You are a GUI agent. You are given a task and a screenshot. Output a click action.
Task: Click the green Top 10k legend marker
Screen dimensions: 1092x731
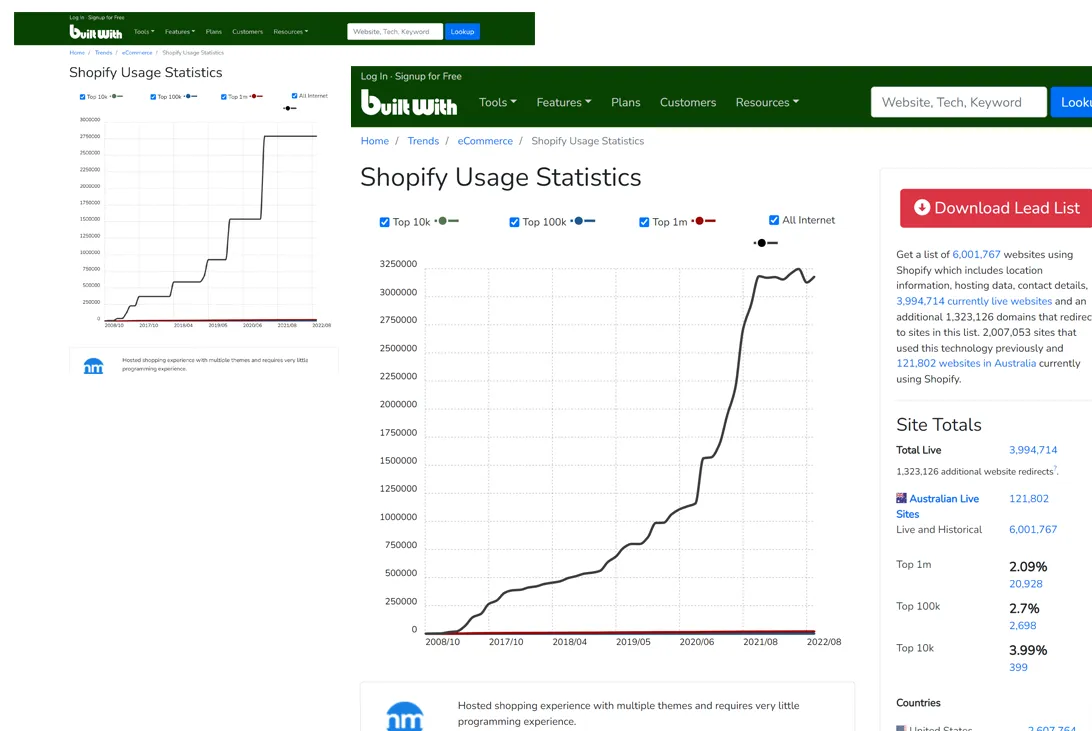tap(447, 221)
